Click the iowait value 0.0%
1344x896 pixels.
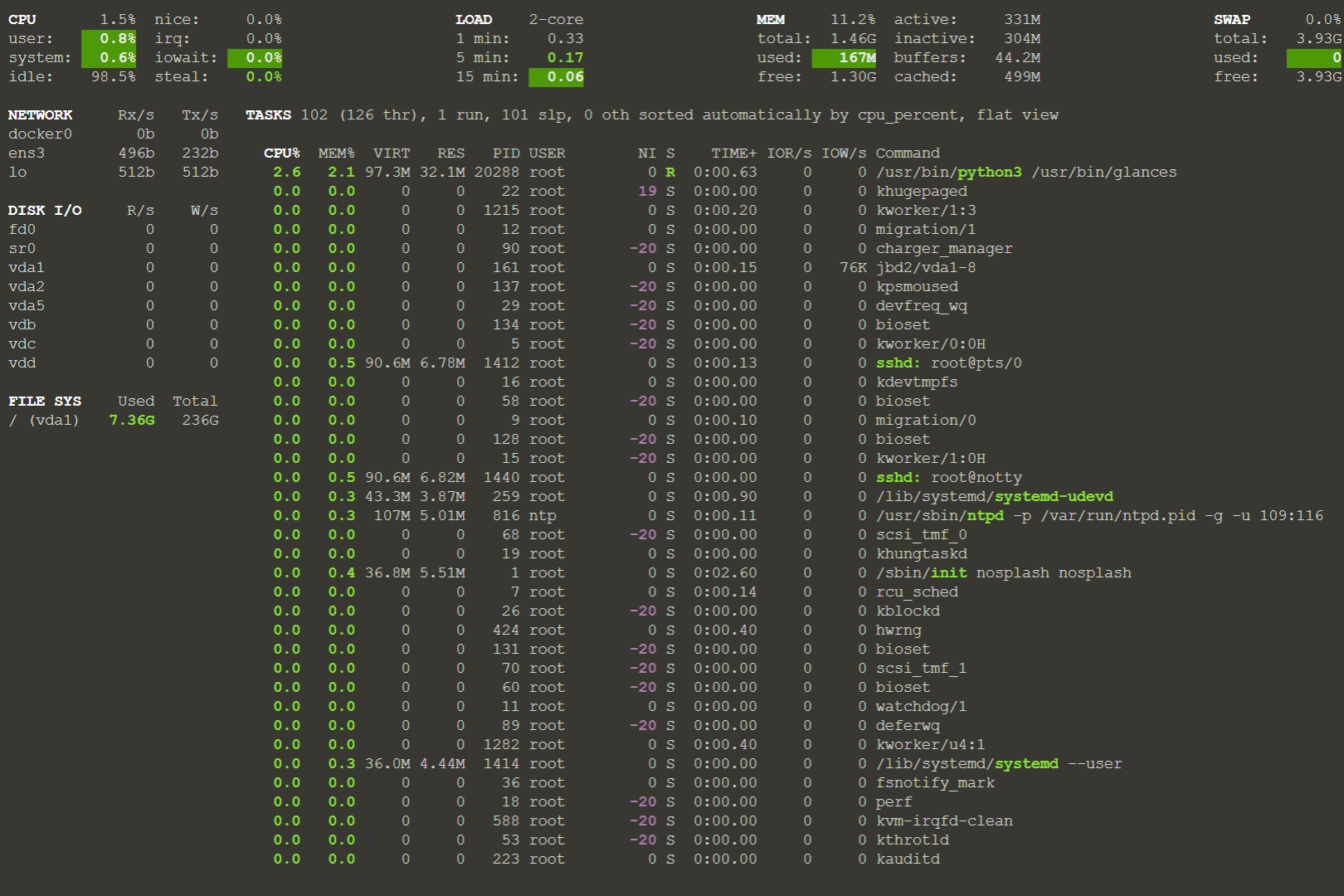[254, 57]
